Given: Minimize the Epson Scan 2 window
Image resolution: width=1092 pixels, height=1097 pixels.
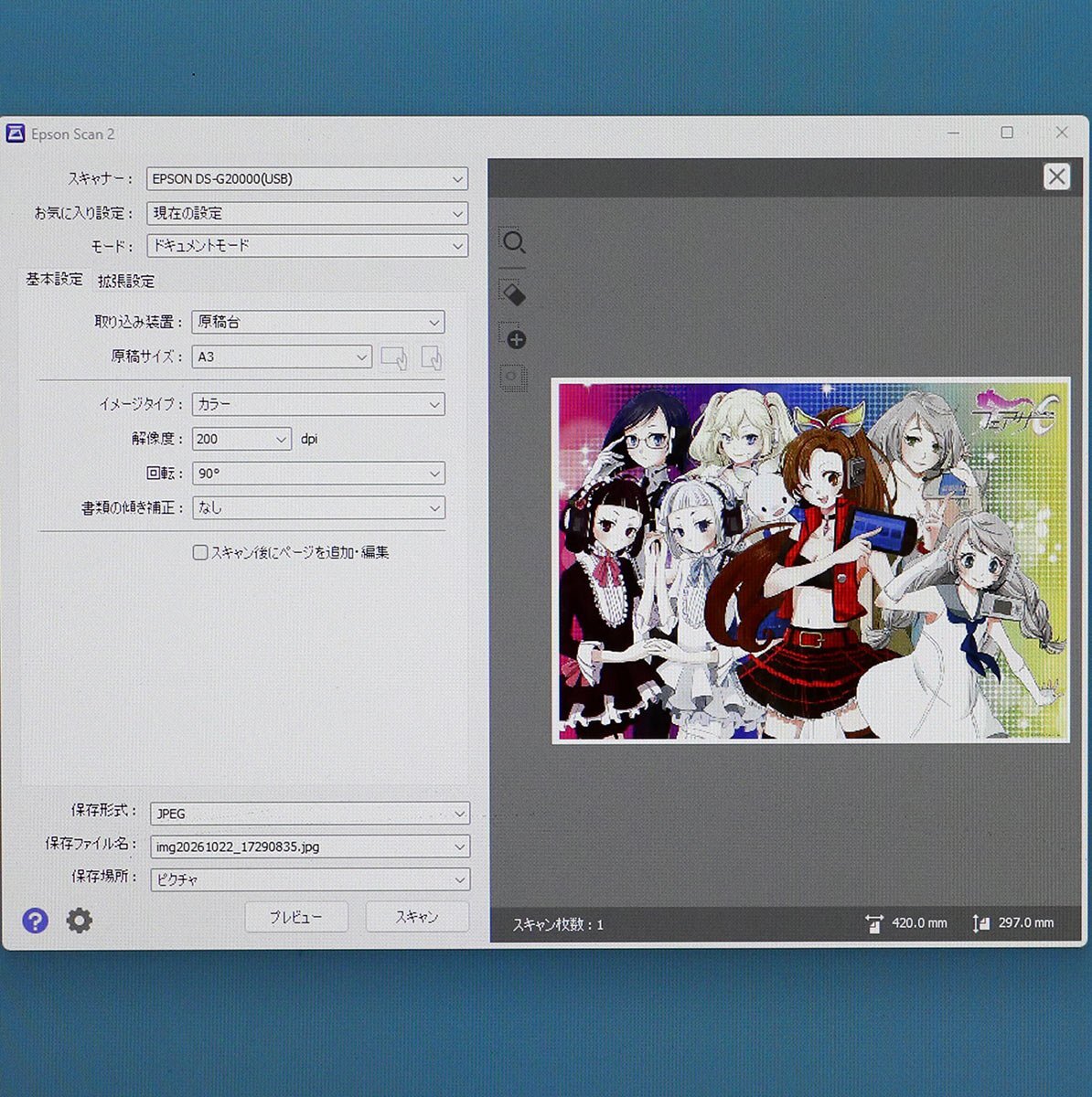Looking at the screenshot, I should pyautogui.click(x=954, y=133).
